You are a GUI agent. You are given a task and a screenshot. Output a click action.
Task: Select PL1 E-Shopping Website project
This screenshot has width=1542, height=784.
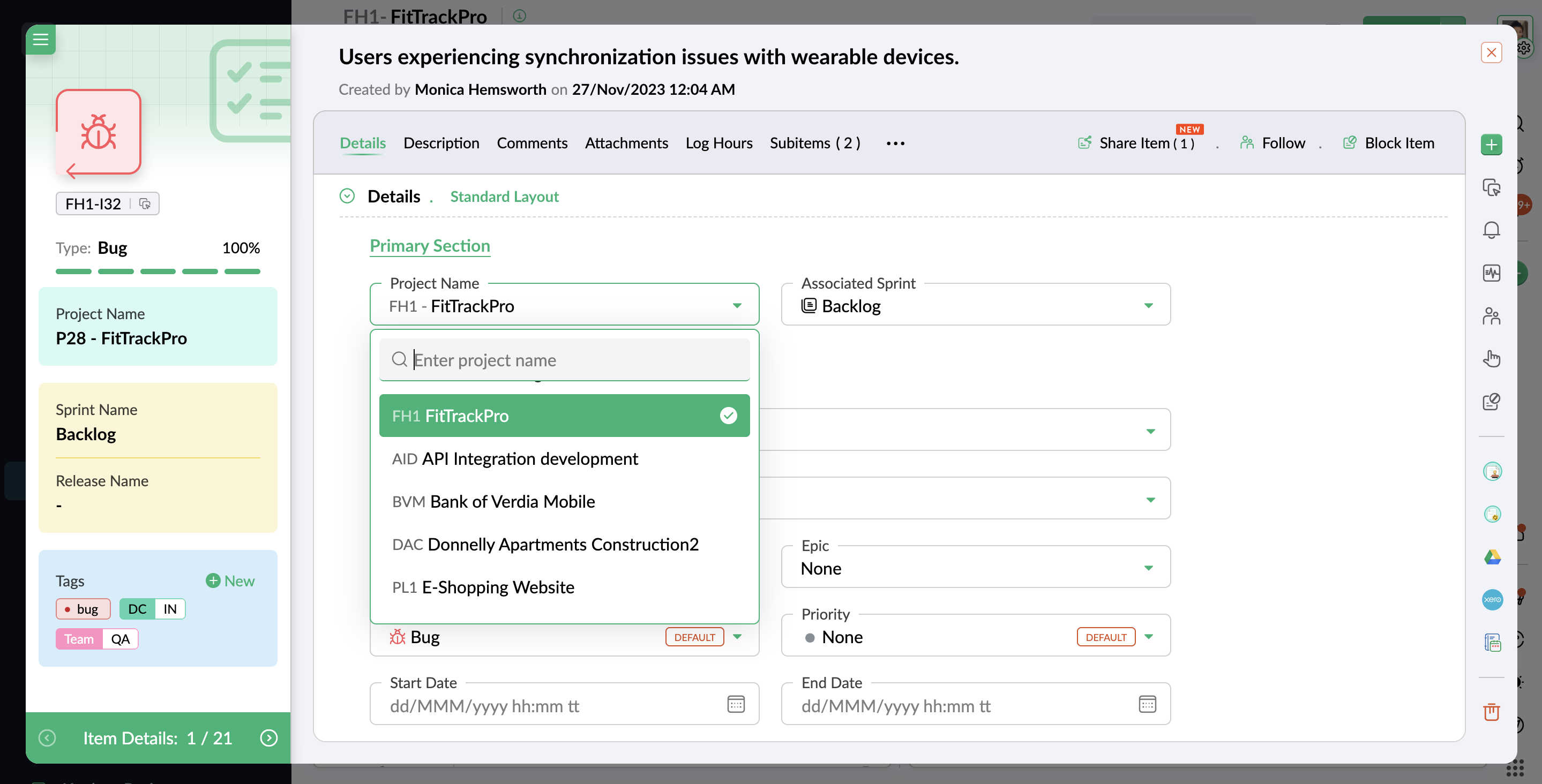click(564, 587)
